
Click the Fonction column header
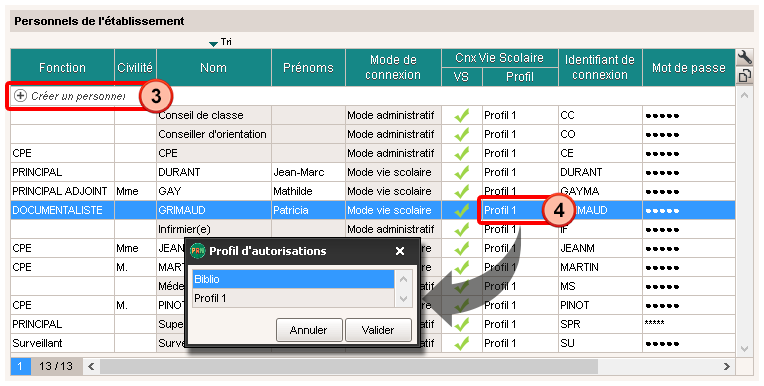coord(62,68)
